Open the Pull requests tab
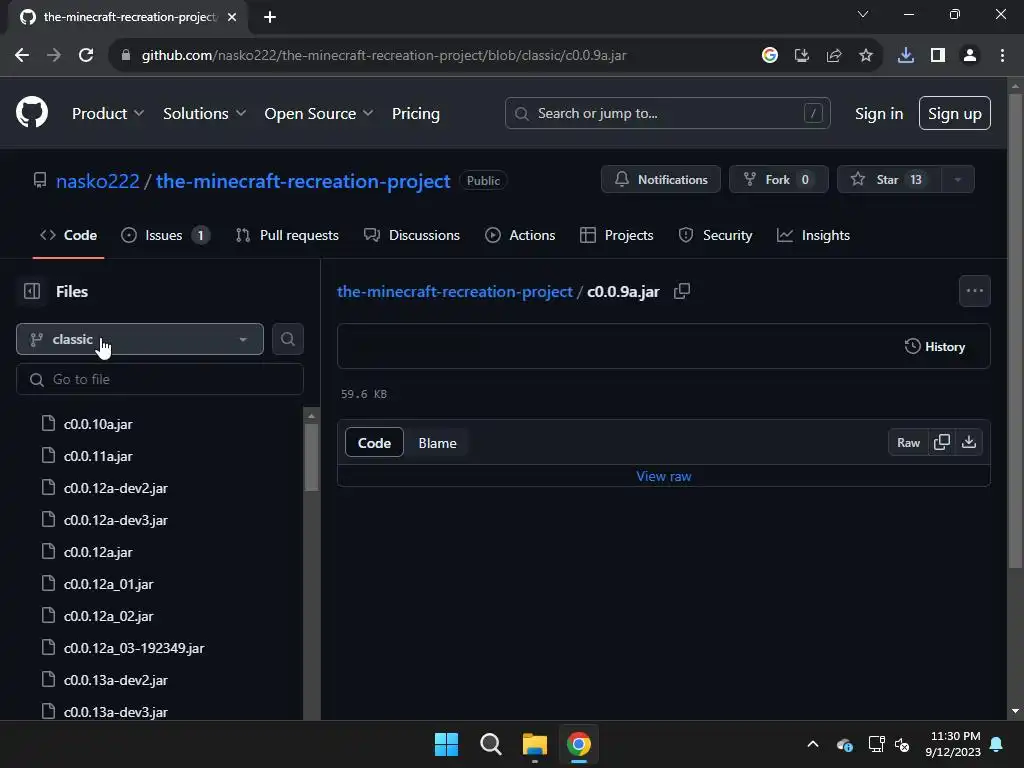1024x768 pixels. pyautogui.click(x=287, y=235)
